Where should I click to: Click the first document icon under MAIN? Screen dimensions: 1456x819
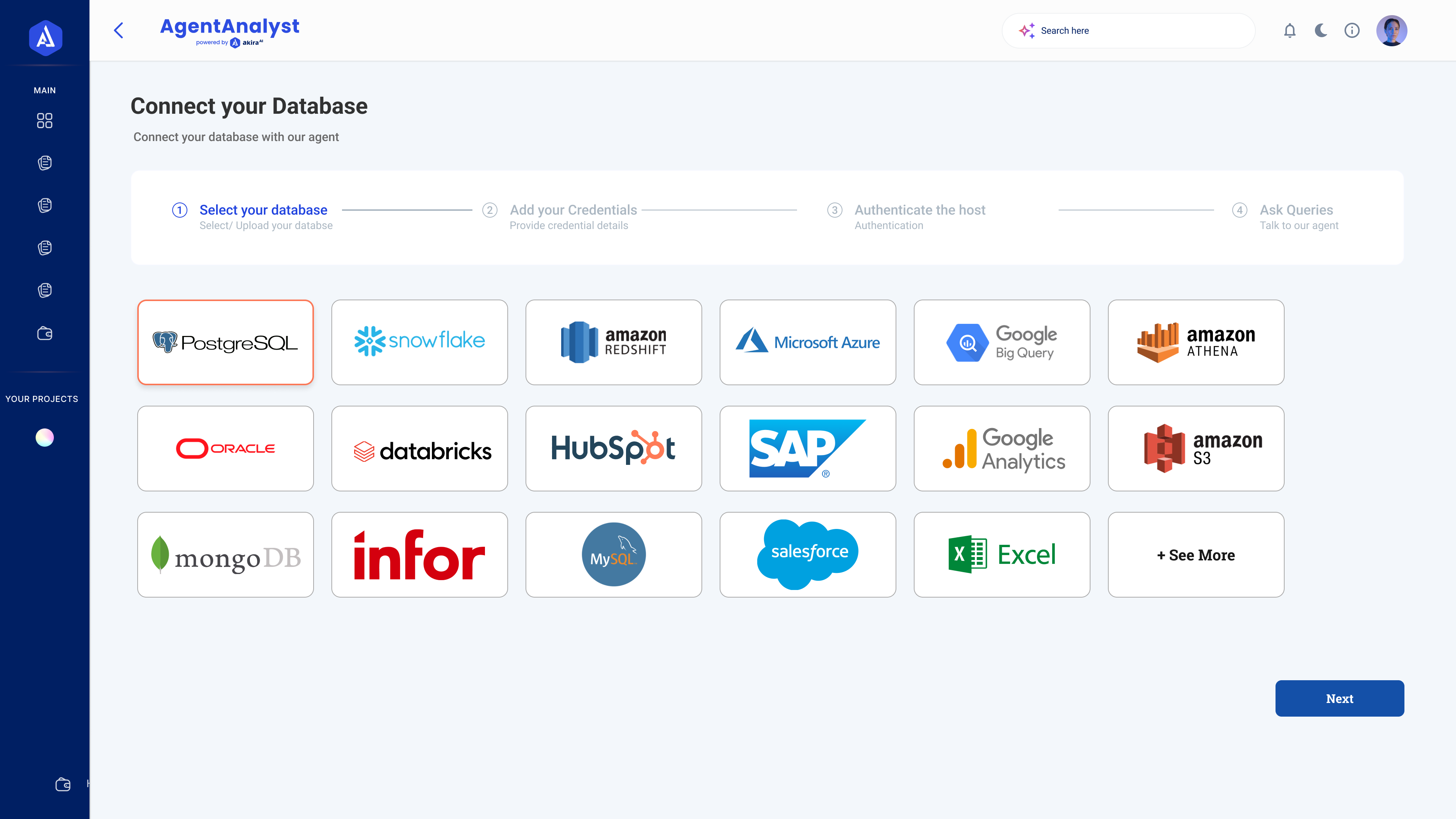(44, 163)
